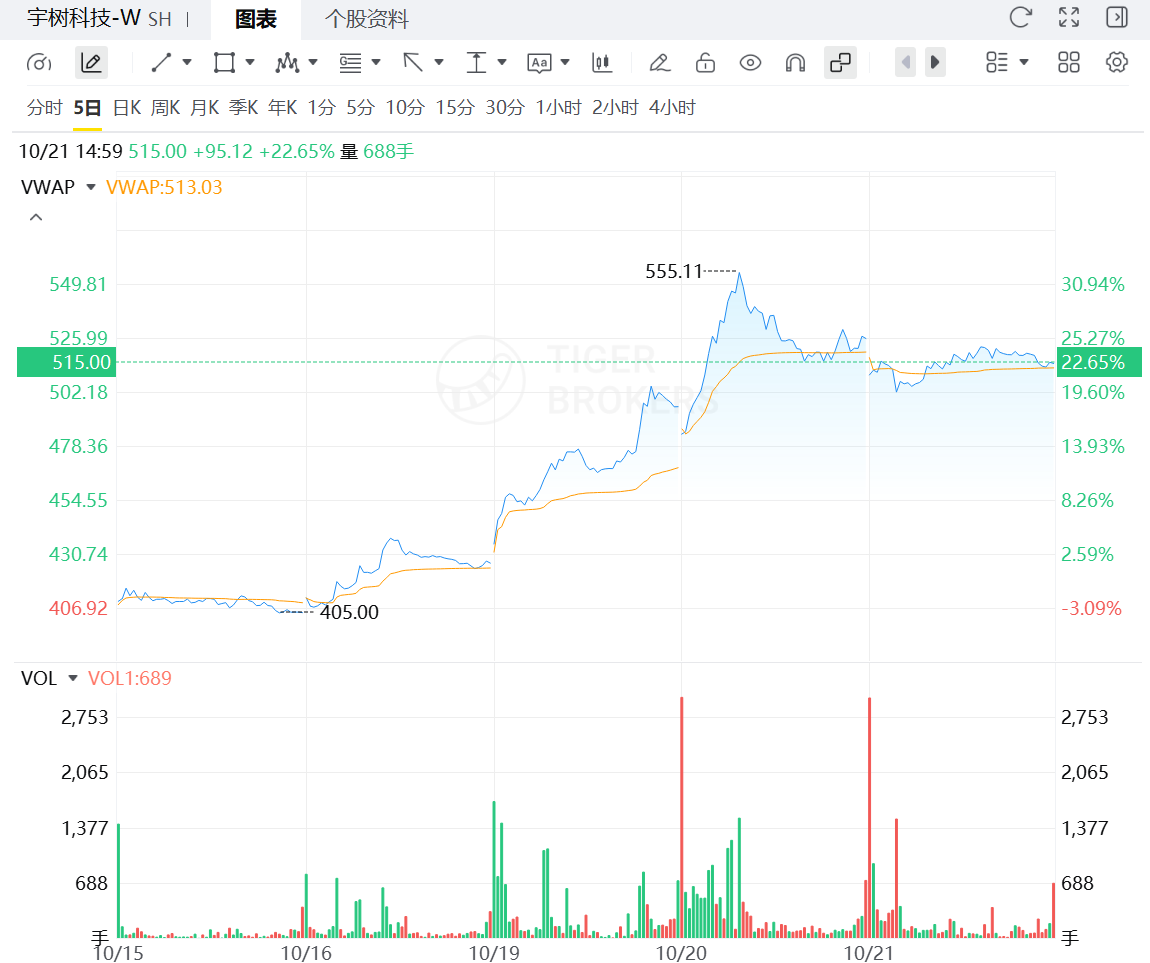Collapse the indicator legend chevron
Image resolution: width=1150 pixels, height=963 pixels.
35,218
